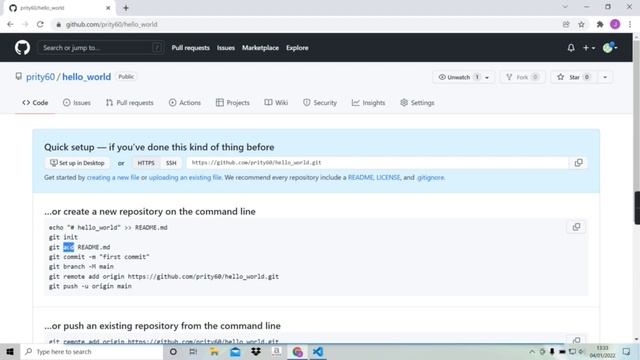Switch to the repository Issues tab
This screenshot has height=360, width=640.
(x=77, y=103)
